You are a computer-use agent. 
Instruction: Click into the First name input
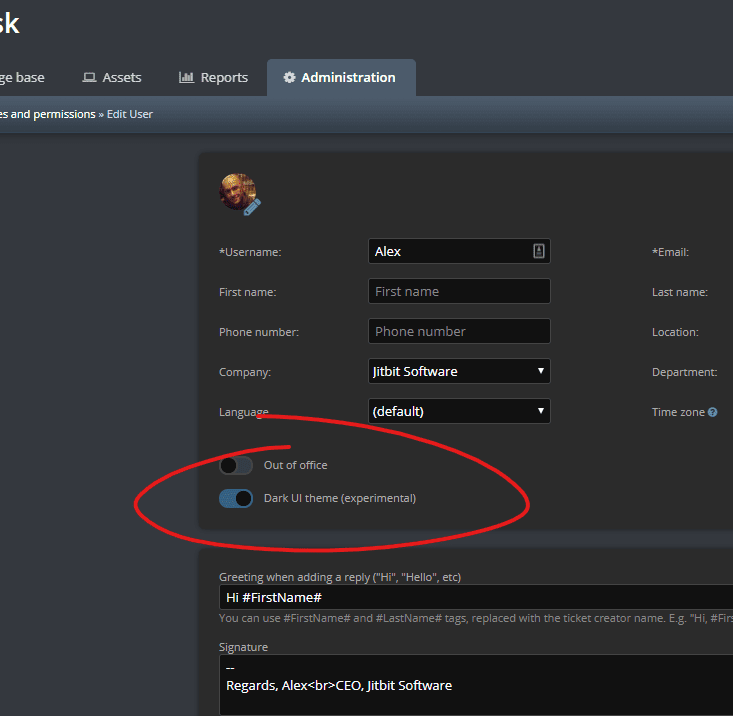(x=459, y=291)
